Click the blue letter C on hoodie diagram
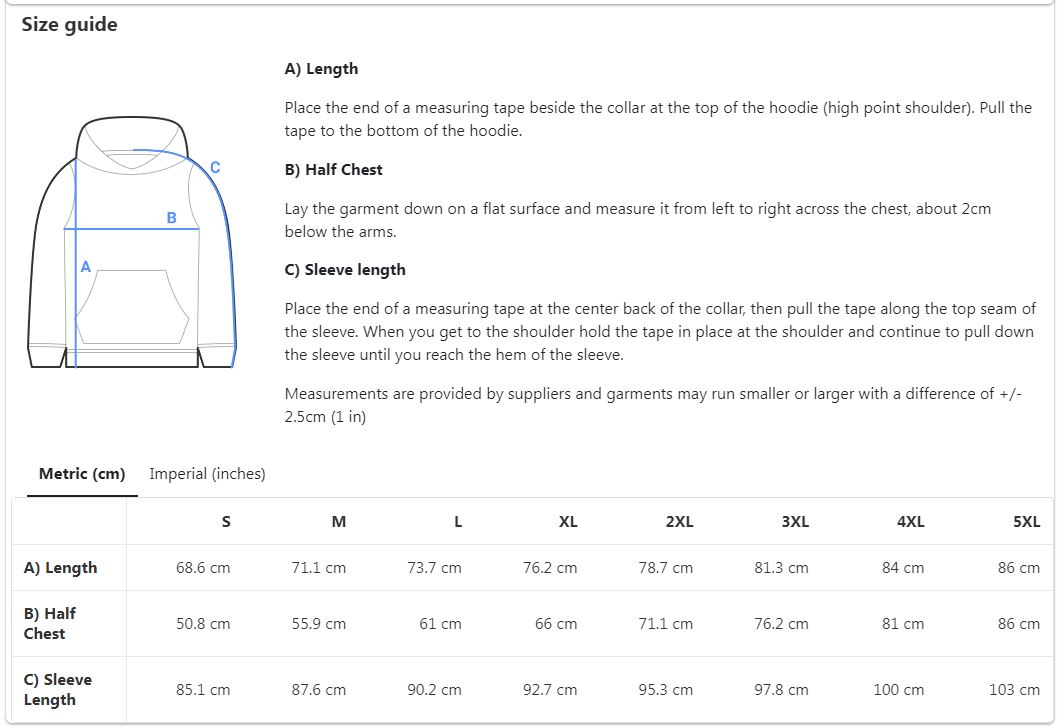Image resolution: width=1062 pixels, height=728 pixels. [x=215, y=167]
